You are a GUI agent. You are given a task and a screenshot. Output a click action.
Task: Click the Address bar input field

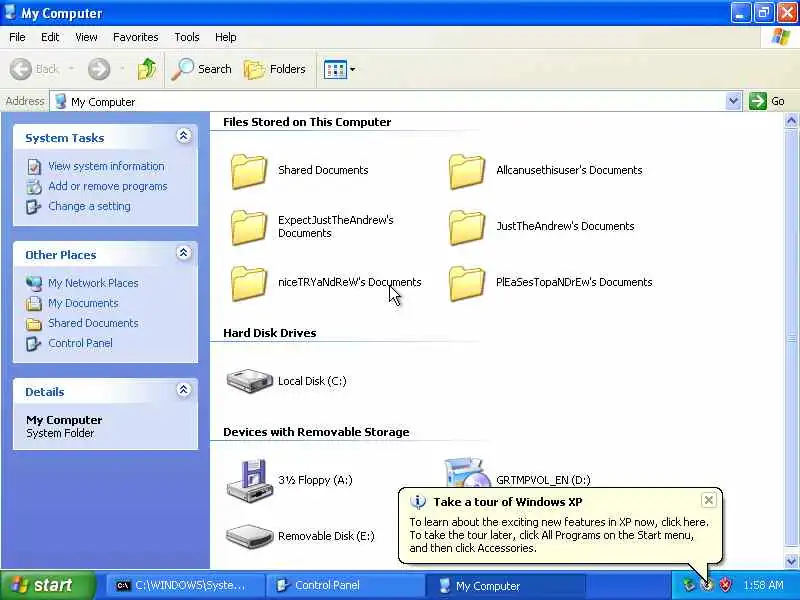pos(395,101)
